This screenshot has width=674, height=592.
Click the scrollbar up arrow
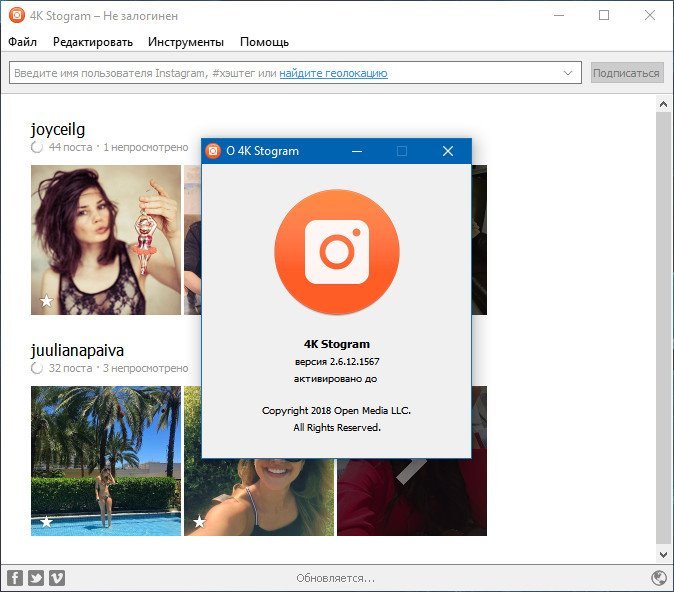[663, 104]
